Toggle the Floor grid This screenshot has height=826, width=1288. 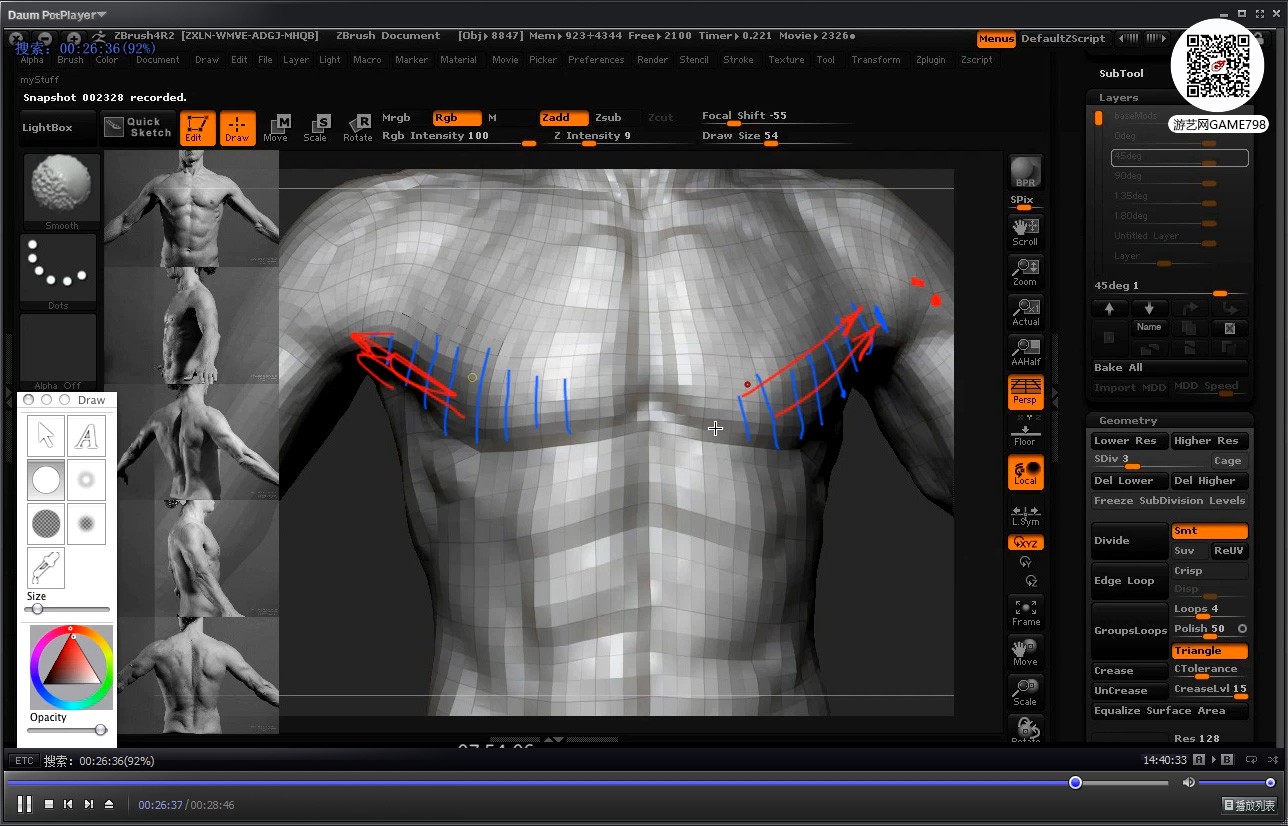[x=1025, y=433]
